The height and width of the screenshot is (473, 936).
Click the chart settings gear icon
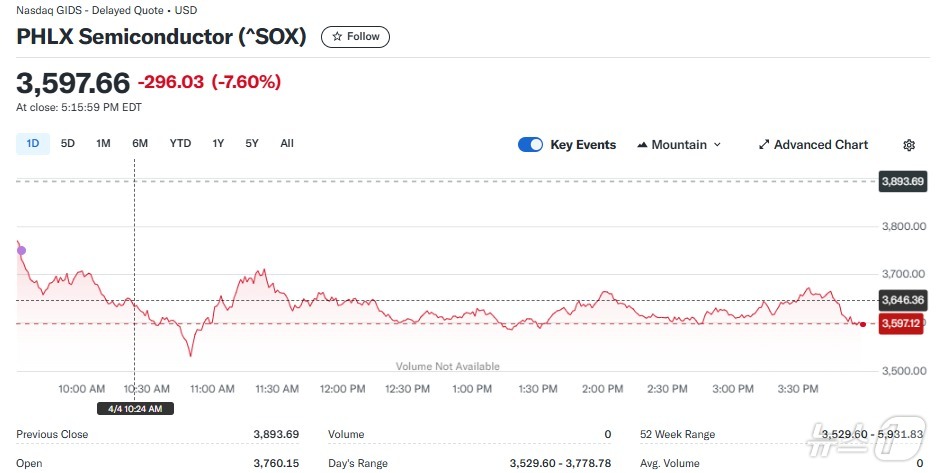(x=908, y=145)
